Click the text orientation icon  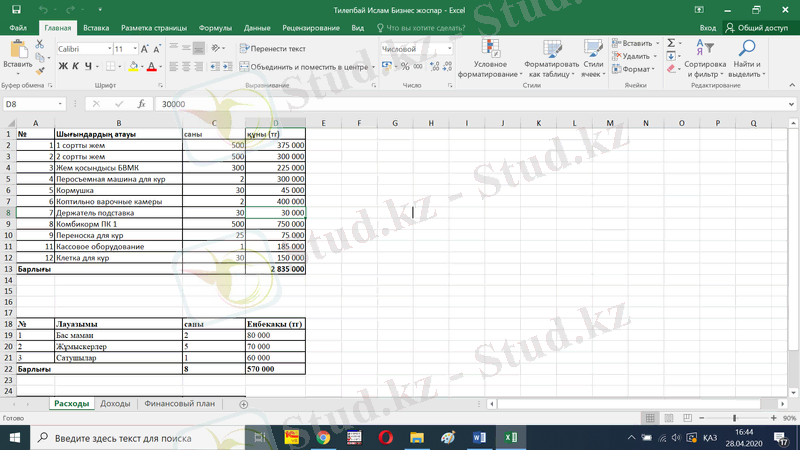pos(216,48)
